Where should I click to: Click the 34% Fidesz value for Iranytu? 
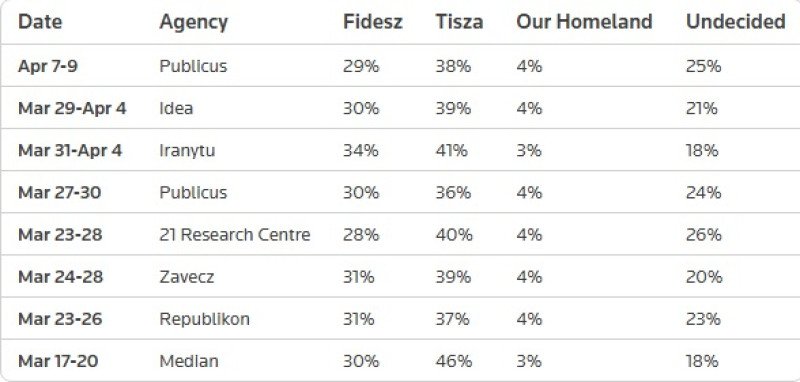point(361,150)
